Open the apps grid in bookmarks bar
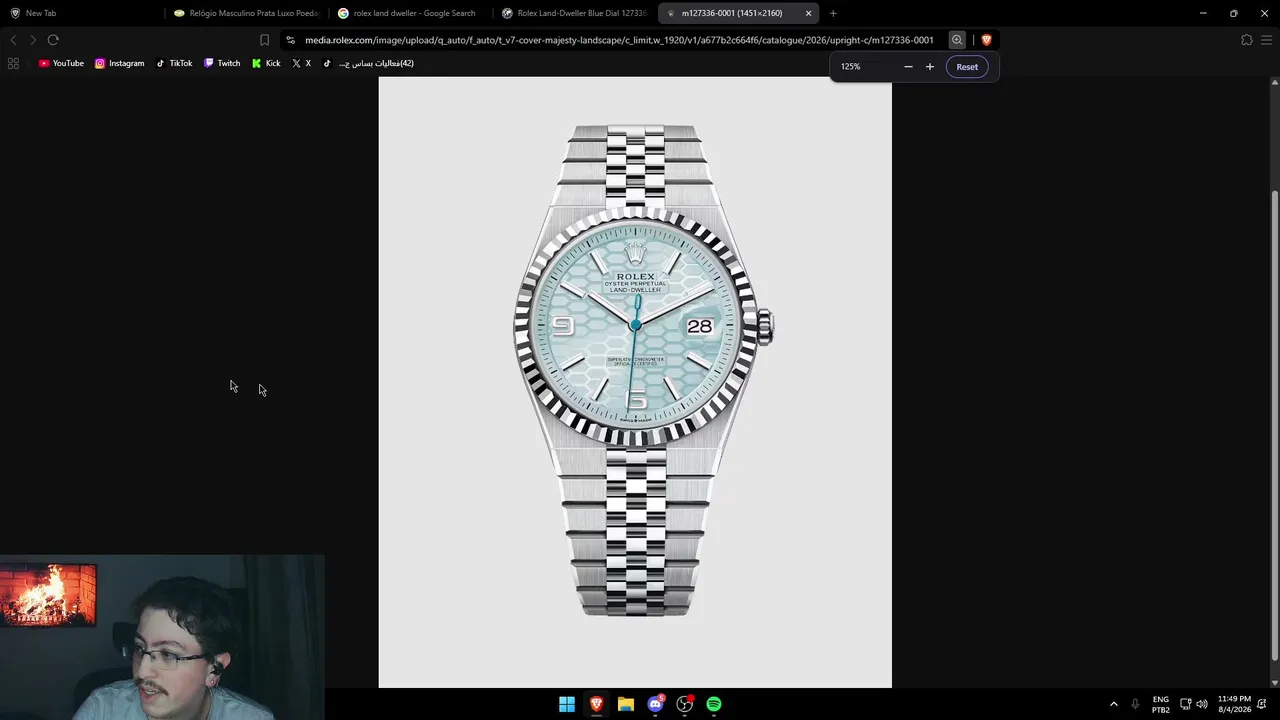The image size is (1280, 720). coord(13,63)
